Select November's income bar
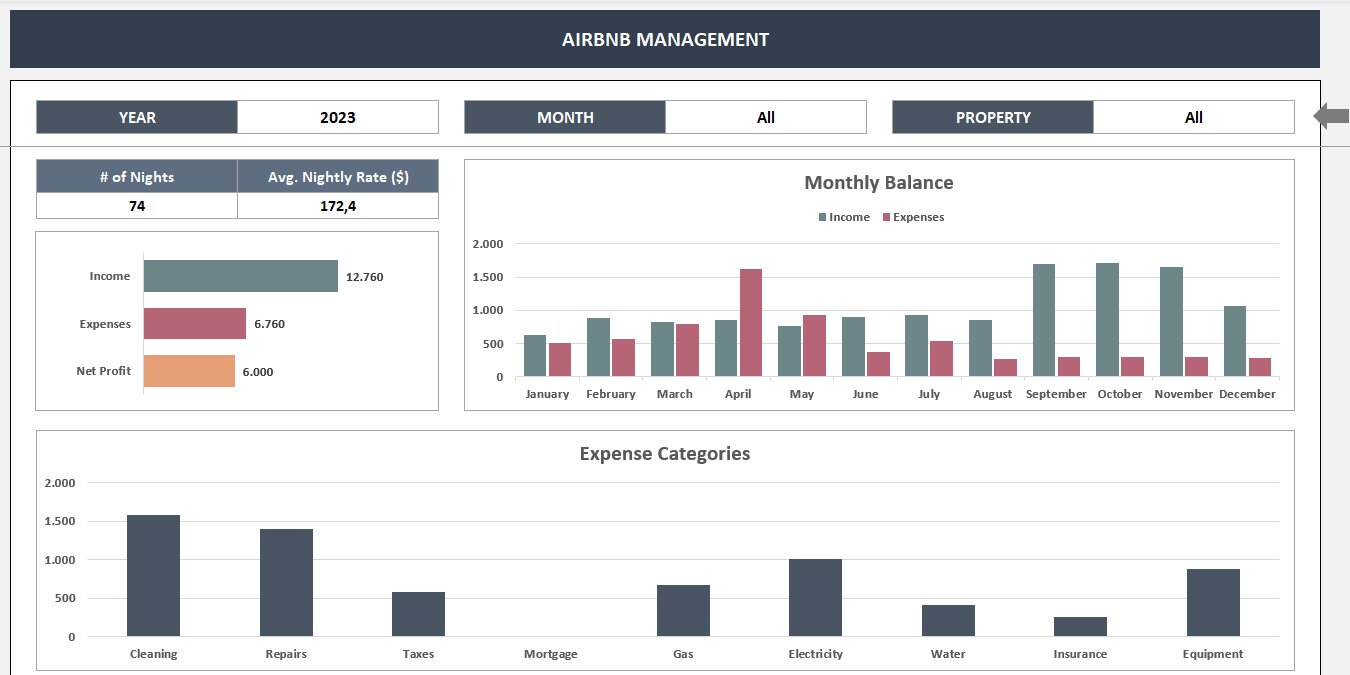The height and width of the screenshot is (675, 1350). point(1171,322)
